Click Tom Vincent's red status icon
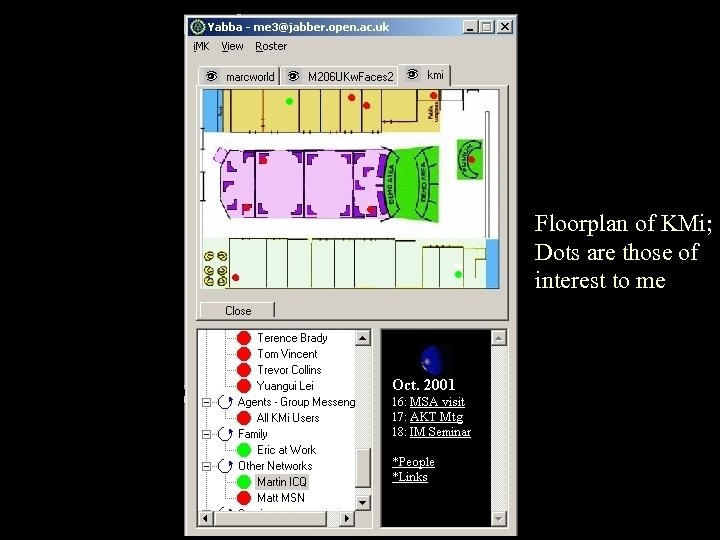720x540 pixels. (x=244, y=354)
